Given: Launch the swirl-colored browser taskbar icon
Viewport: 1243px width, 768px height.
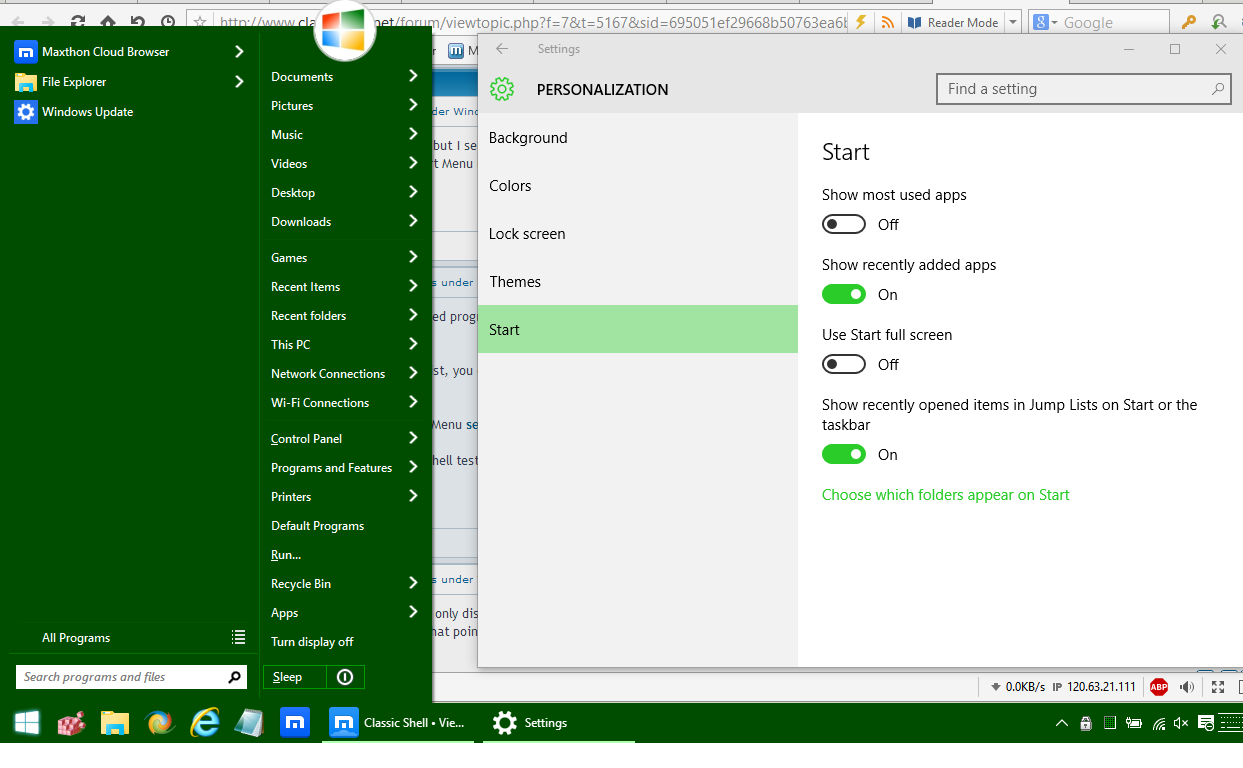Looking at the screenshot, I should 160,722.
